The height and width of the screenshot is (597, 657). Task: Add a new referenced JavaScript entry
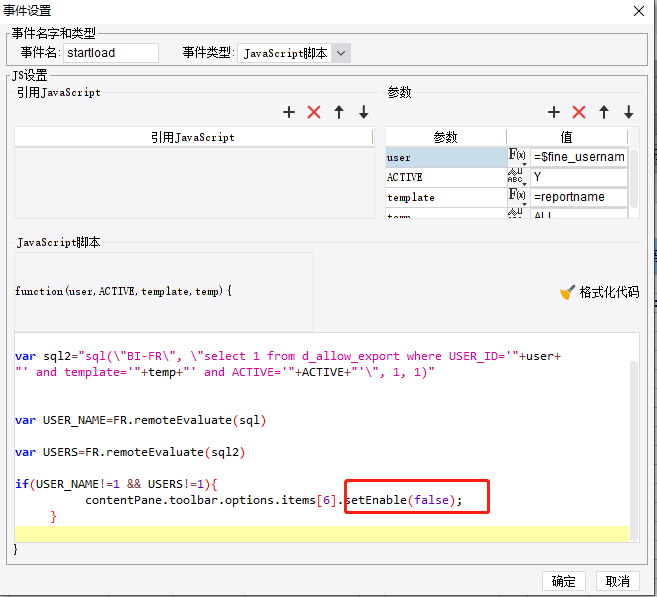point(289,112)
